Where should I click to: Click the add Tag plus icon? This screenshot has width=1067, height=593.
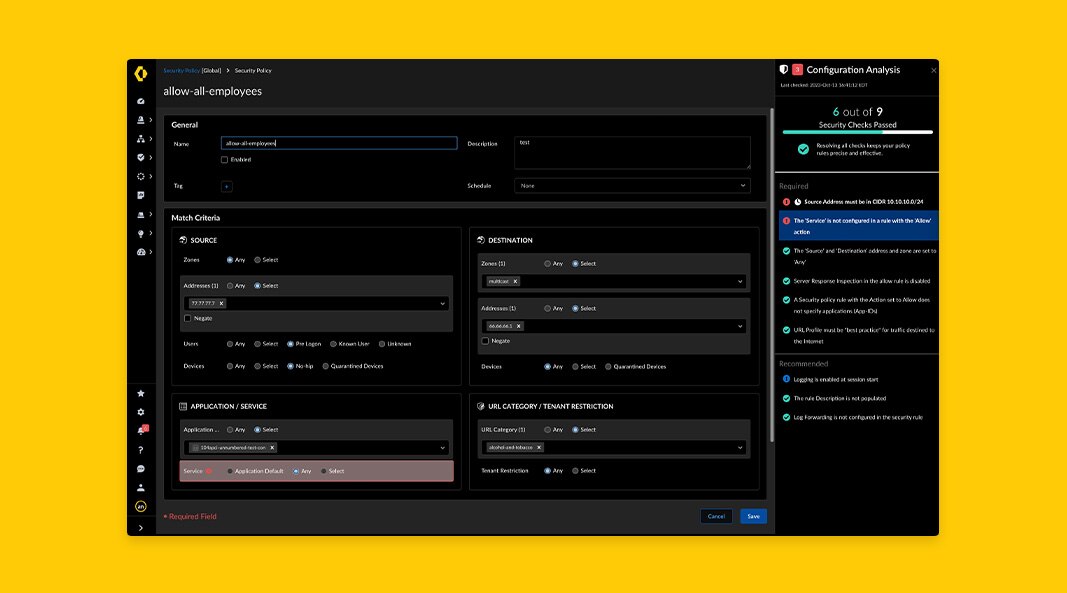226,186
